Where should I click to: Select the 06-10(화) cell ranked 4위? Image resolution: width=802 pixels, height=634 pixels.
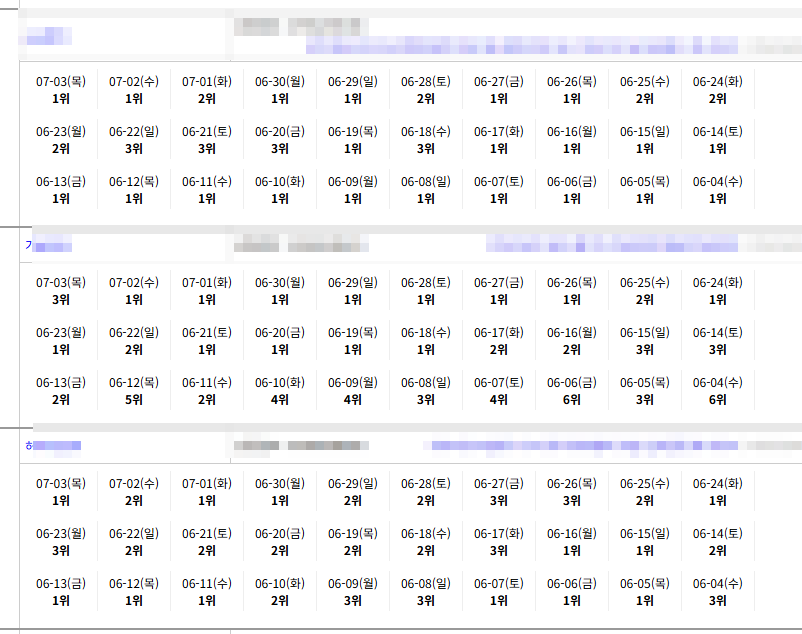[280, 391]
